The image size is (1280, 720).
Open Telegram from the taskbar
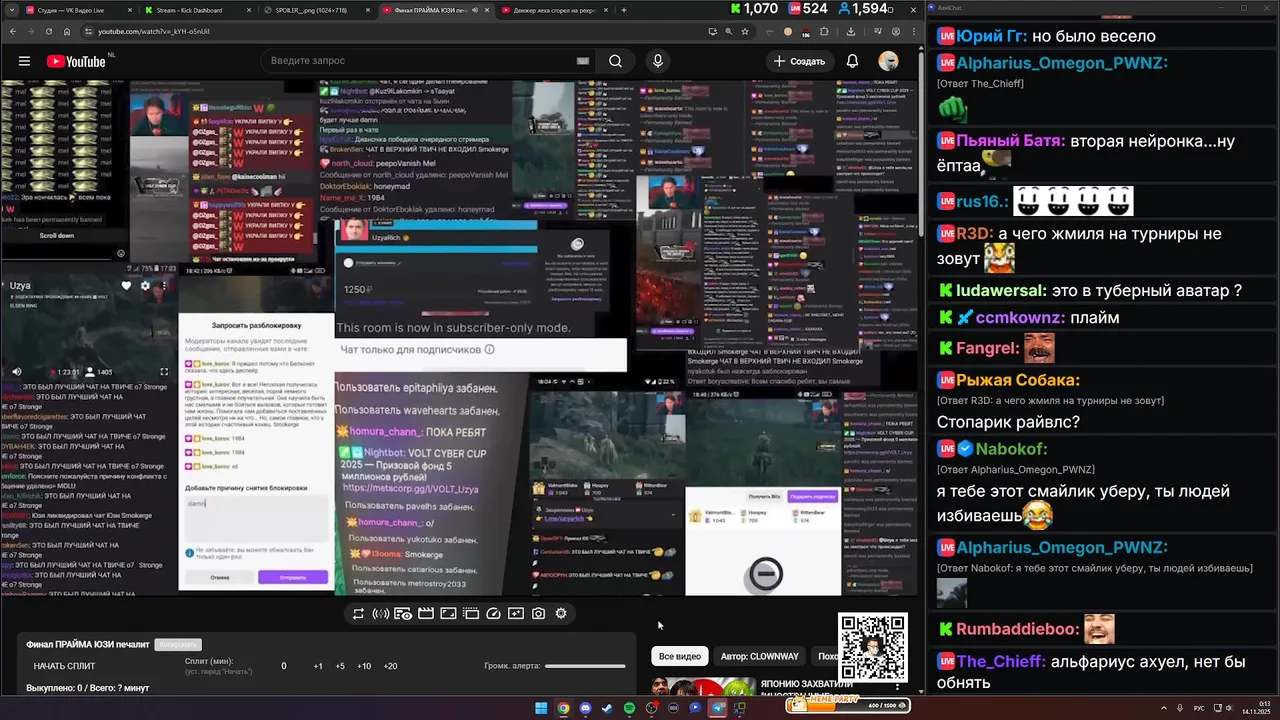point(717,708)
